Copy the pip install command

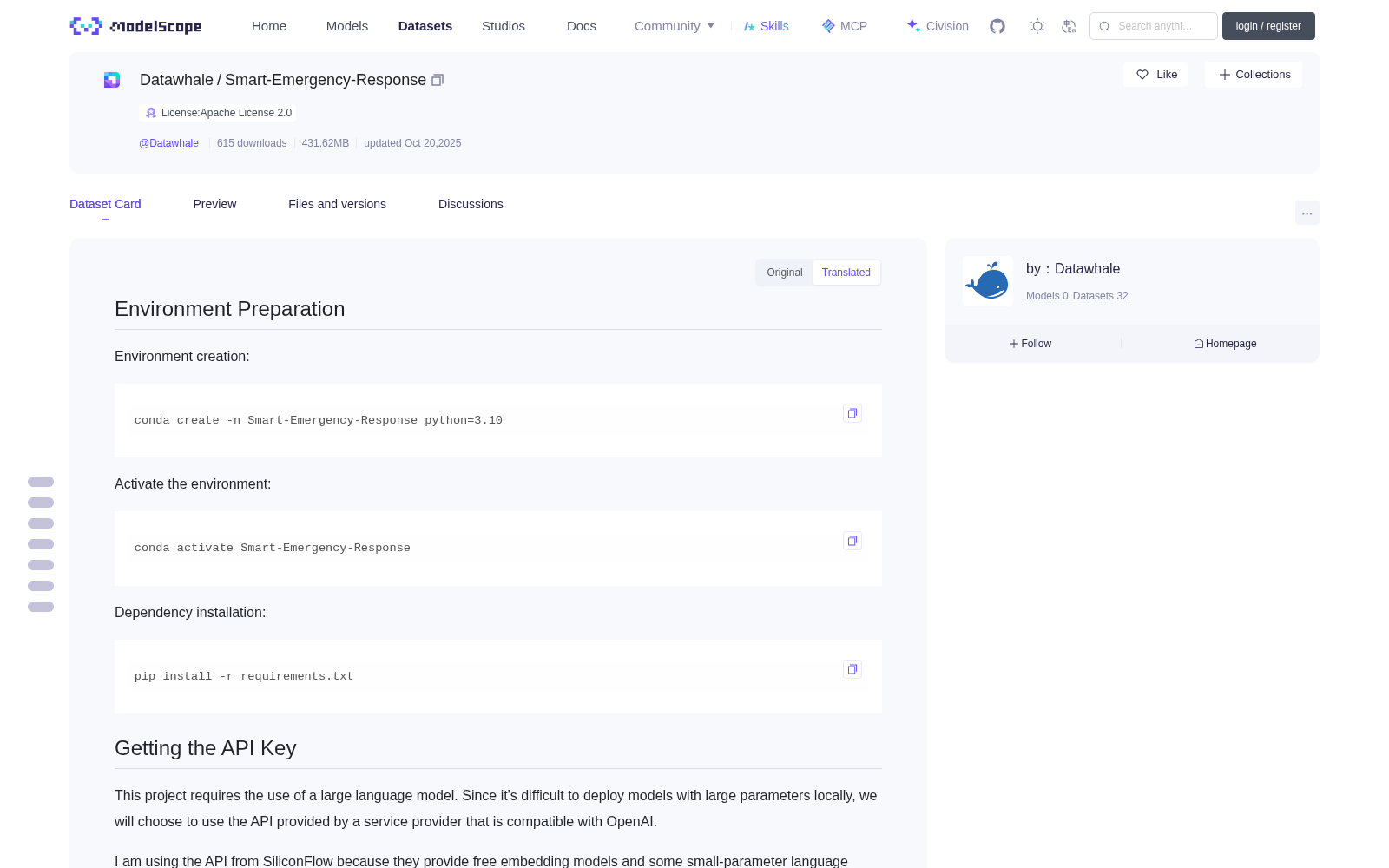(852, 669)
